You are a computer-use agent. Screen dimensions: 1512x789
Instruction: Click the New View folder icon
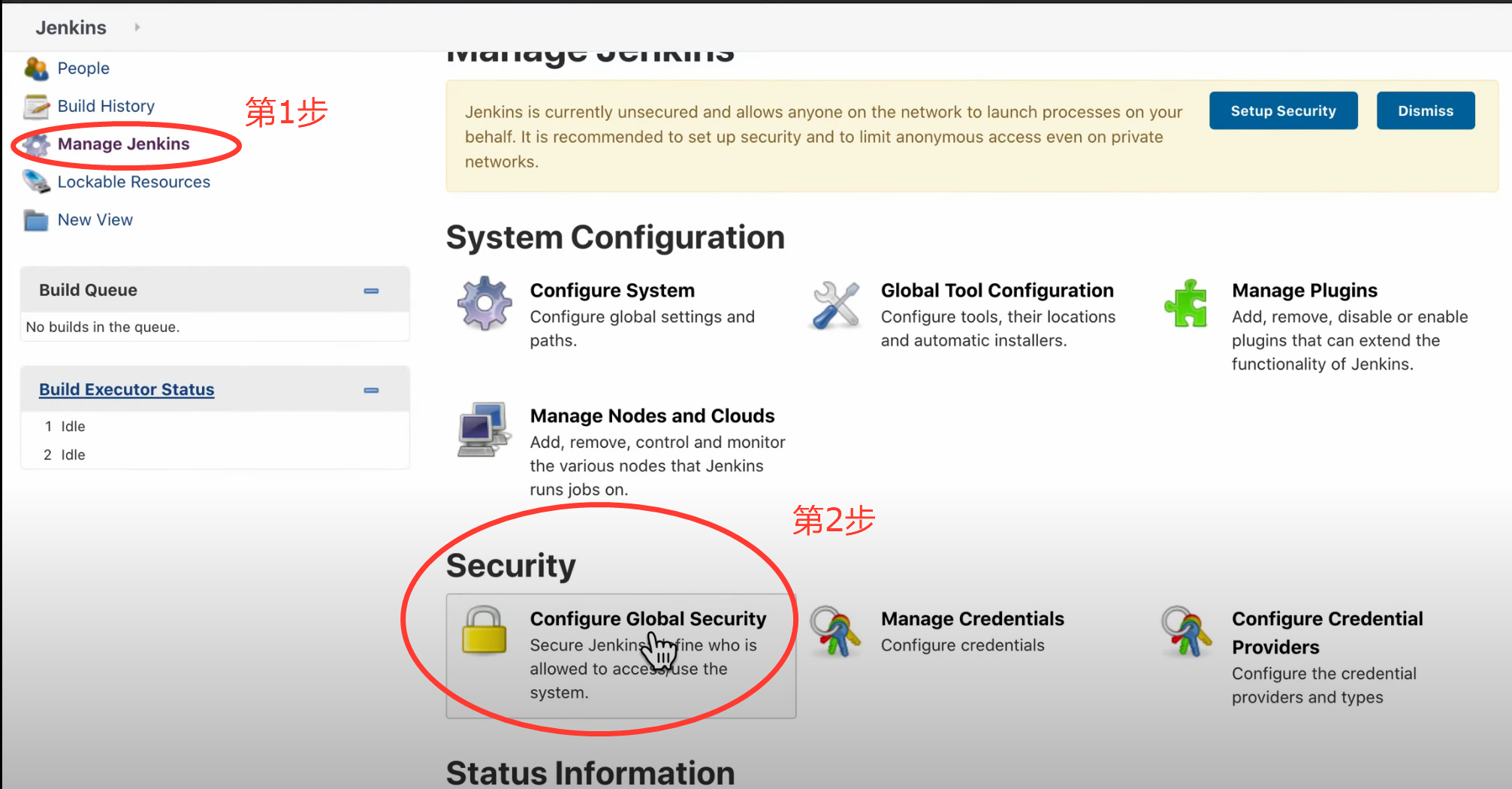[x=35, y=220]
